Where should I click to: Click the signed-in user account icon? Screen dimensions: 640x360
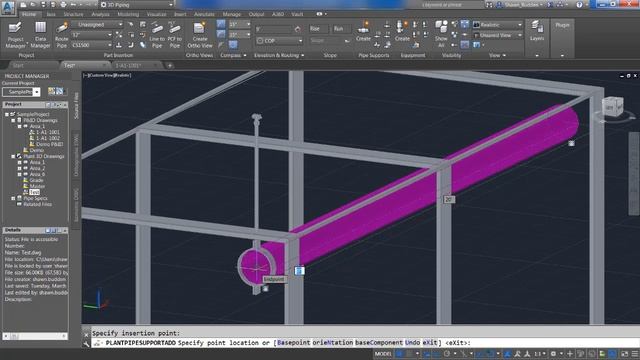[x=499, y=4]
